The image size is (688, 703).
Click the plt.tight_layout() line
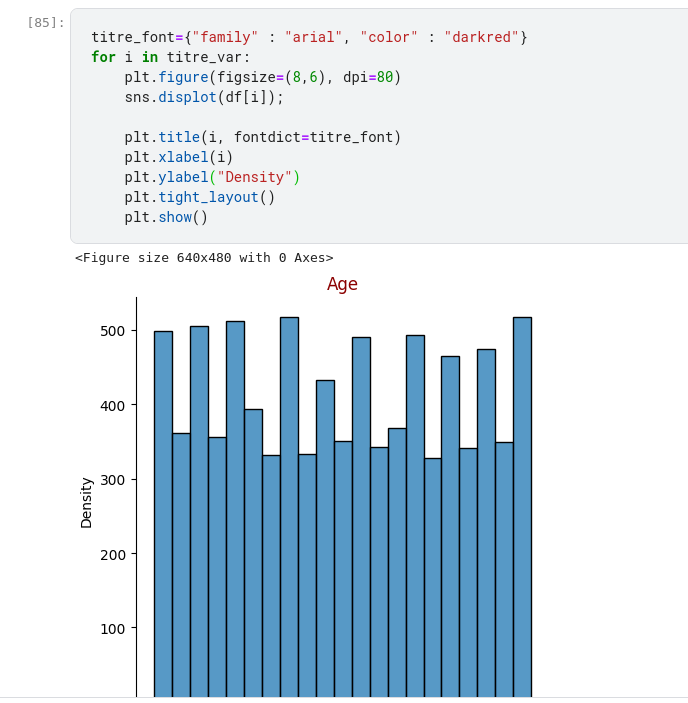point(199,197)
